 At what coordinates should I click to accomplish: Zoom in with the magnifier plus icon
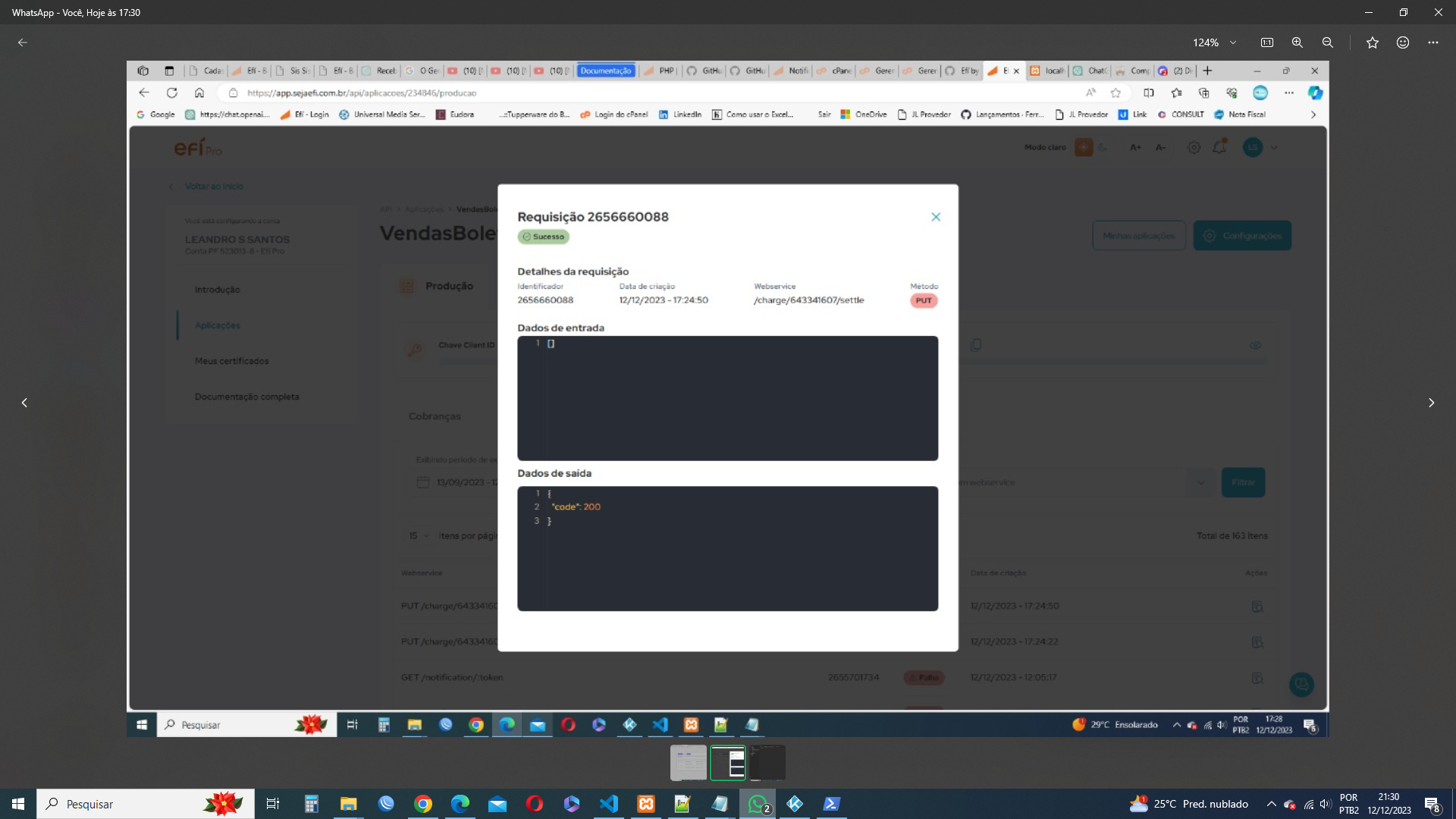point(1298,42)
